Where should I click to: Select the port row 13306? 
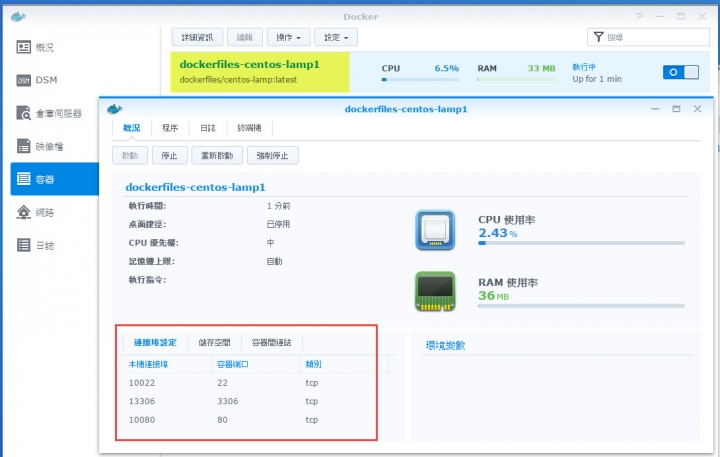tap(259, 401)
